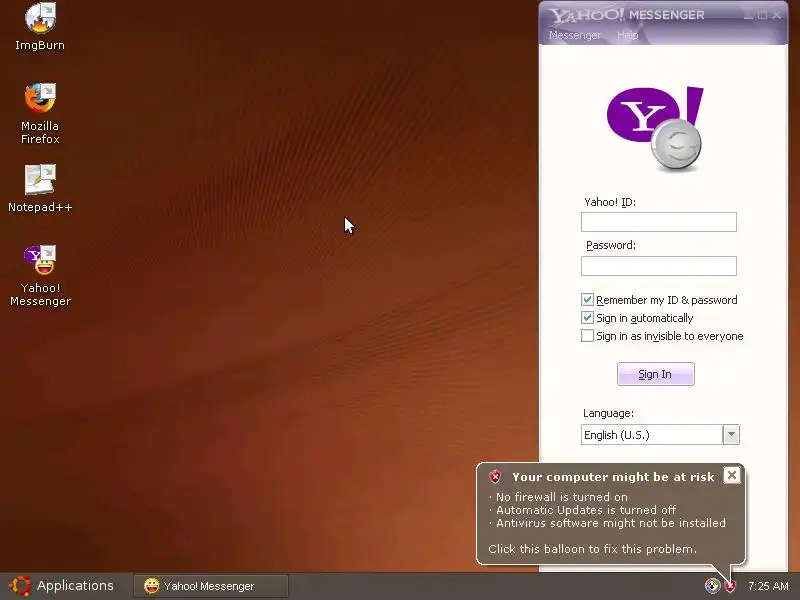
Task: Click the Yahoo! Messenger taskbar button
Action: pos(211,586)
